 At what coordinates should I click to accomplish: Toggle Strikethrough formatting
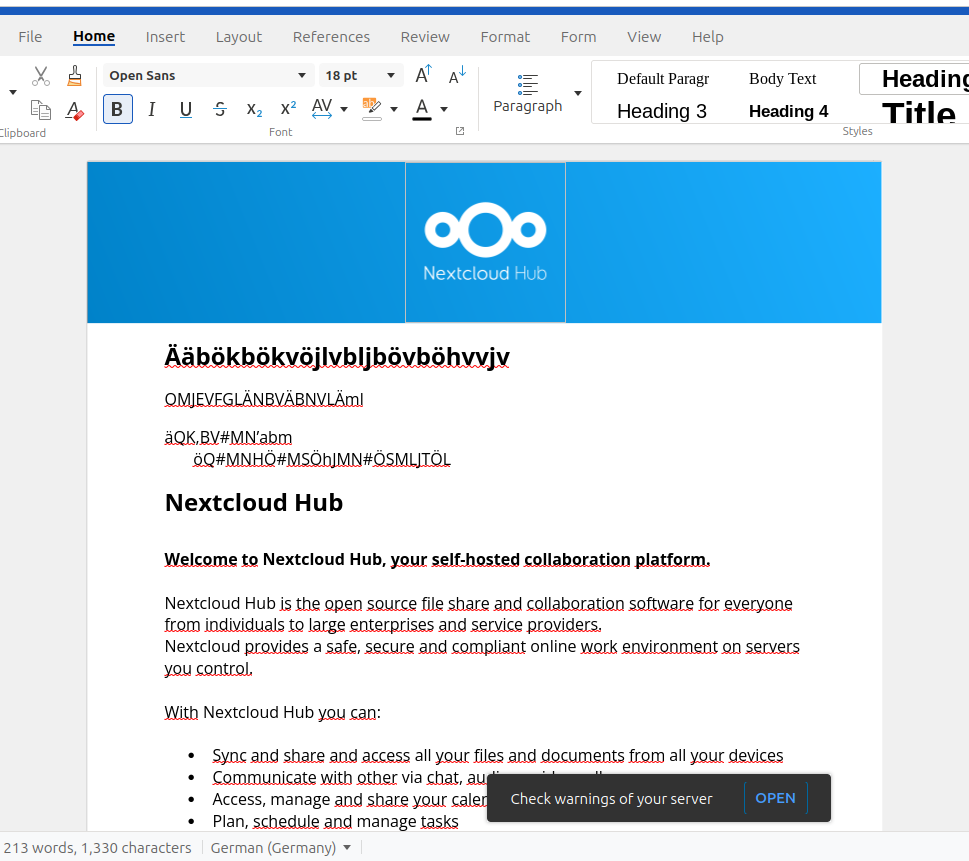pyautogui.click(x=220, y=109)
